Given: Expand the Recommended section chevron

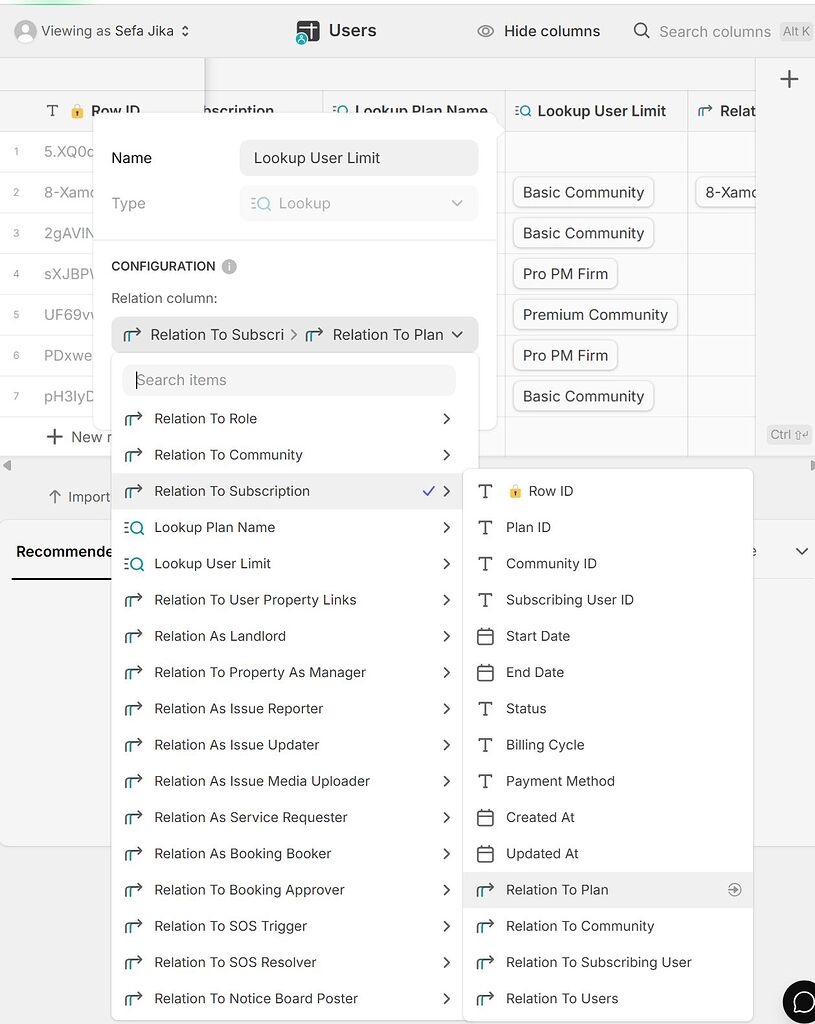Looking at the screenshot, I should point(800,551).
